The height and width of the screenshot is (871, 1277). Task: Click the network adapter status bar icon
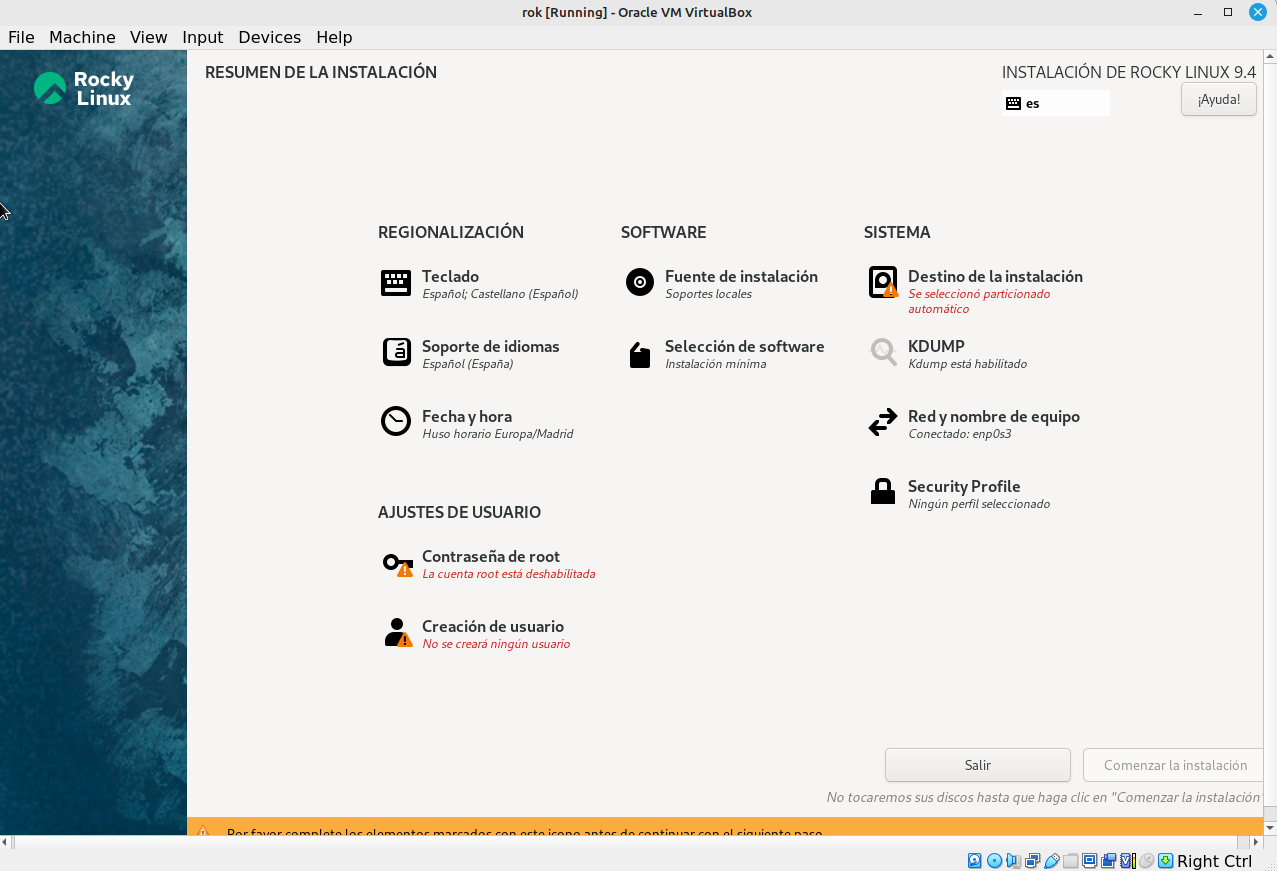point(1032,861)
